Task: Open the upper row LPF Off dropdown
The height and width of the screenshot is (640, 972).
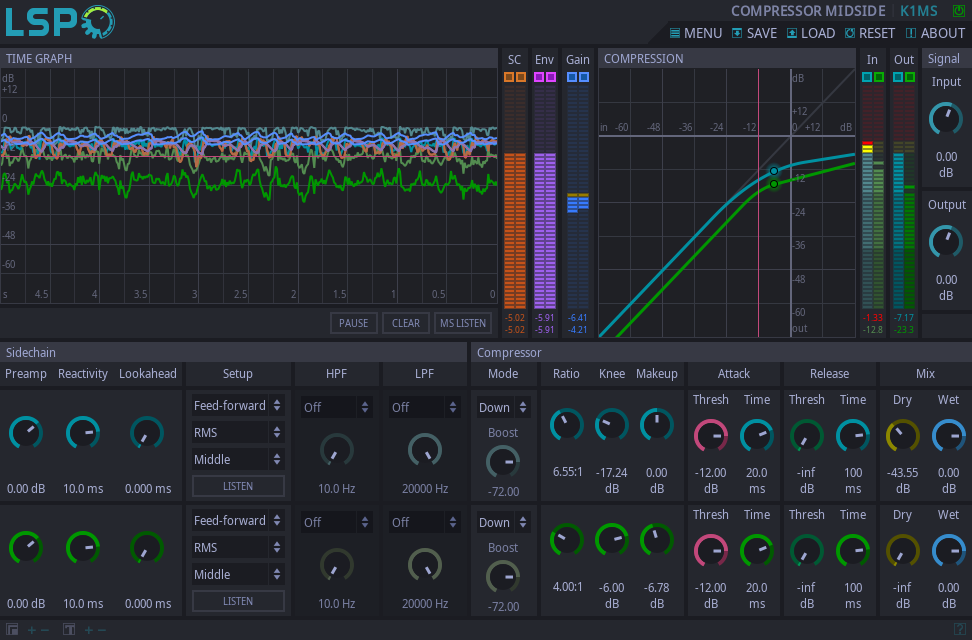Action: (x=425, y=407)
